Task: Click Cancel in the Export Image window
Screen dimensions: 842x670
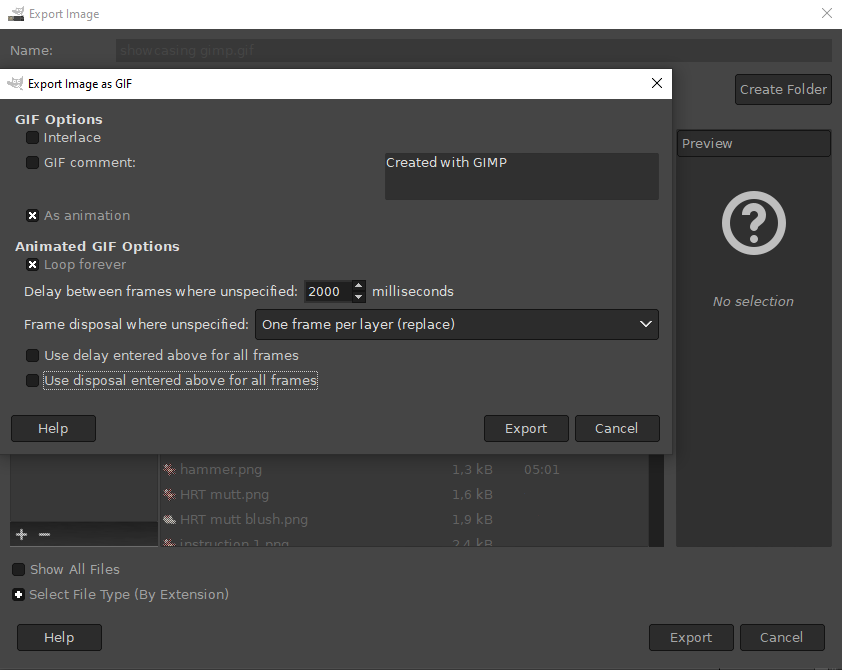Action: coord(782,637)
